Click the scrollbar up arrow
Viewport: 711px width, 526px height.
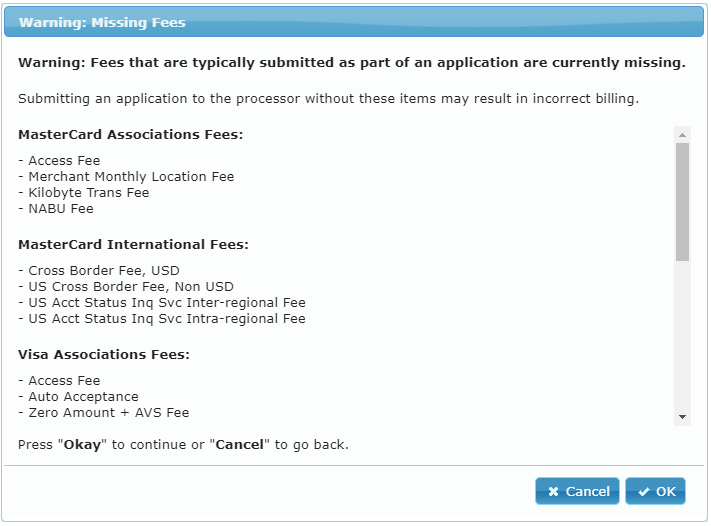point(682,135)
